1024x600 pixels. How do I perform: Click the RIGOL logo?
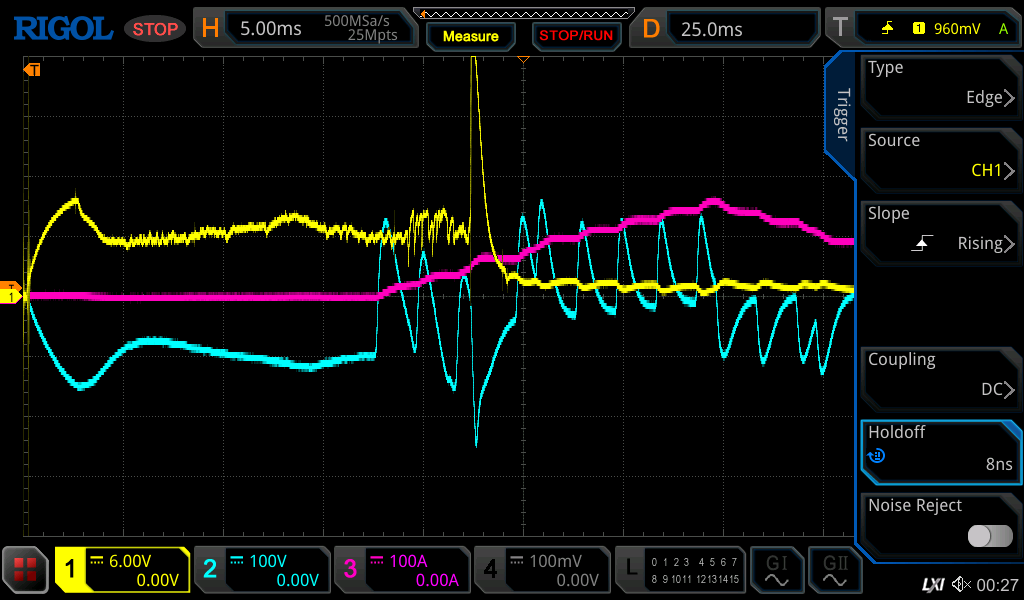pyautogui.click(x=62, y=28)
